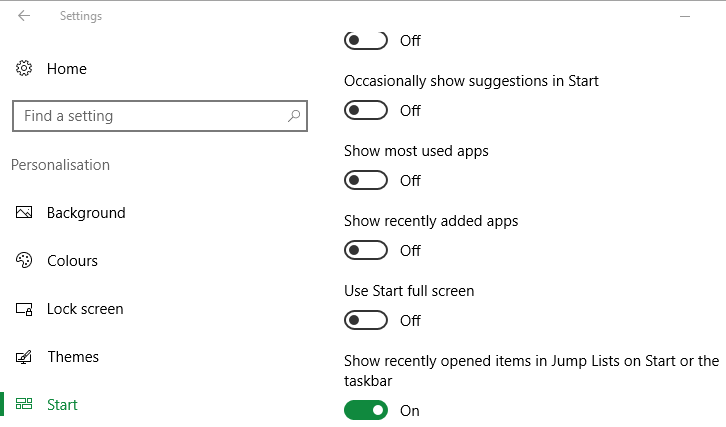Image resolution: width=726 pixels, height=427 pixels.
Task: Open the Colours settings page
Action: point(72,261)
